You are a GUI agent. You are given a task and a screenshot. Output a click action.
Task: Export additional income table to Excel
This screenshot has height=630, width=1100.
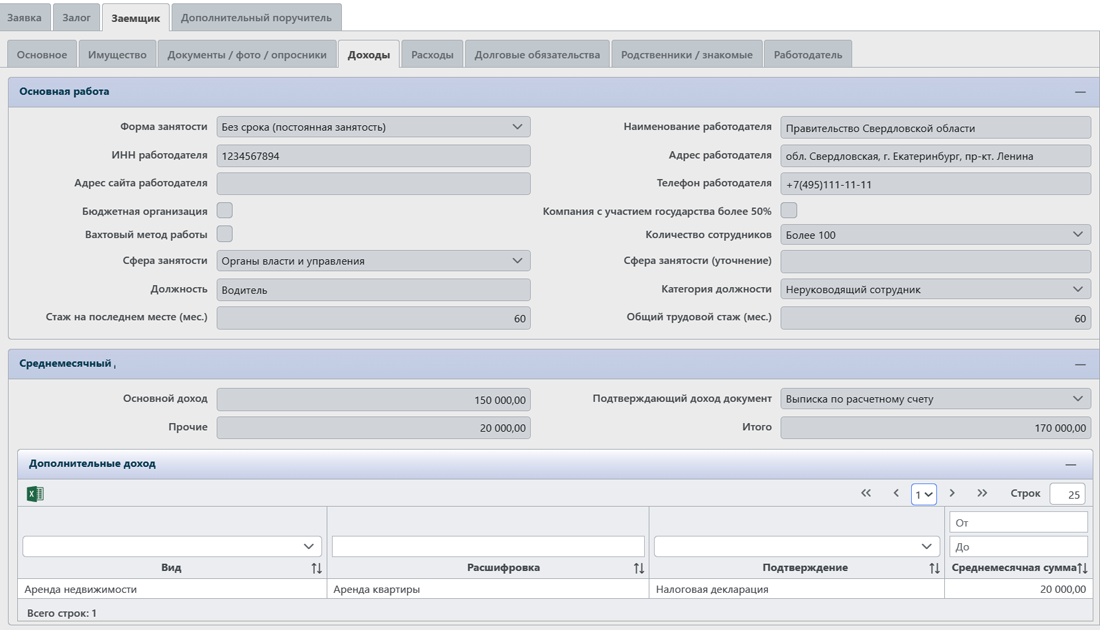click(35, 494)
